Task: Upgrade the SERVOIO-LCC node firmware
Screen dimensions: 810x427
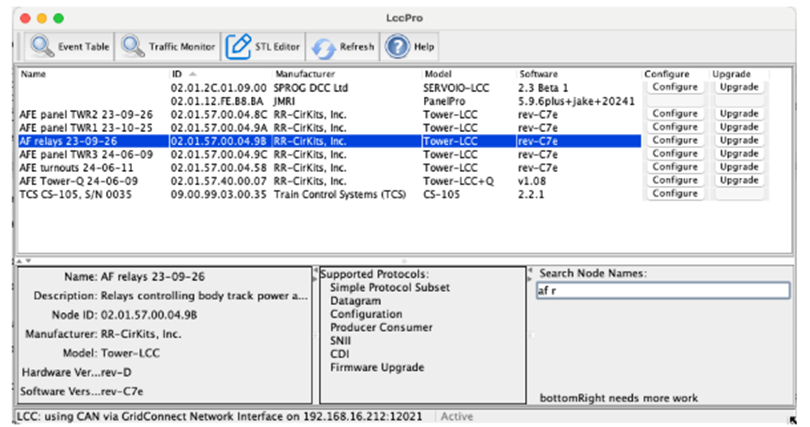Action: (738, 87)
